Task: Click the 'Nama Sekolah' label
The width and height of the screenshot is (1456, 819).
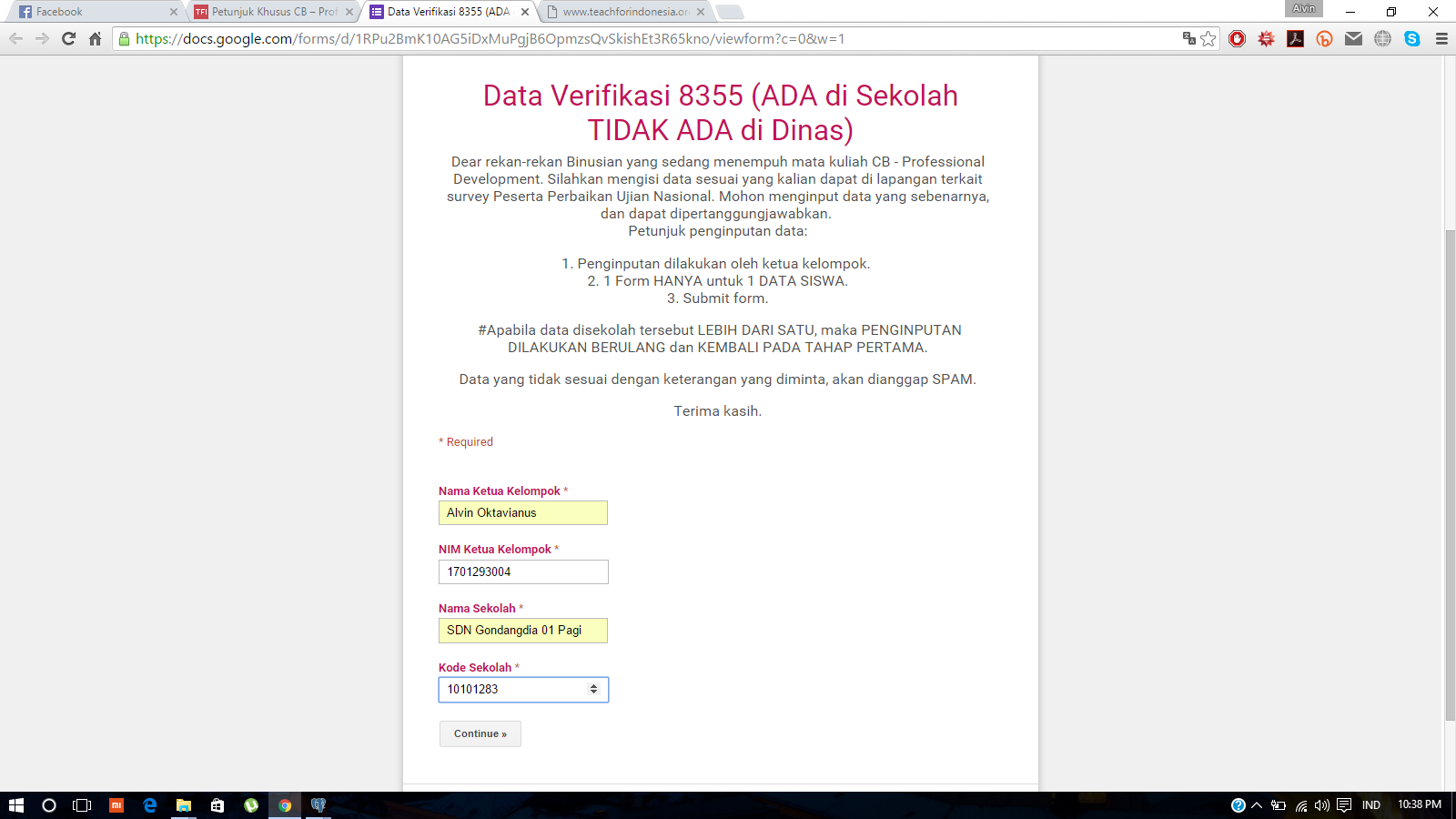Action: click(x=477, y=609)
